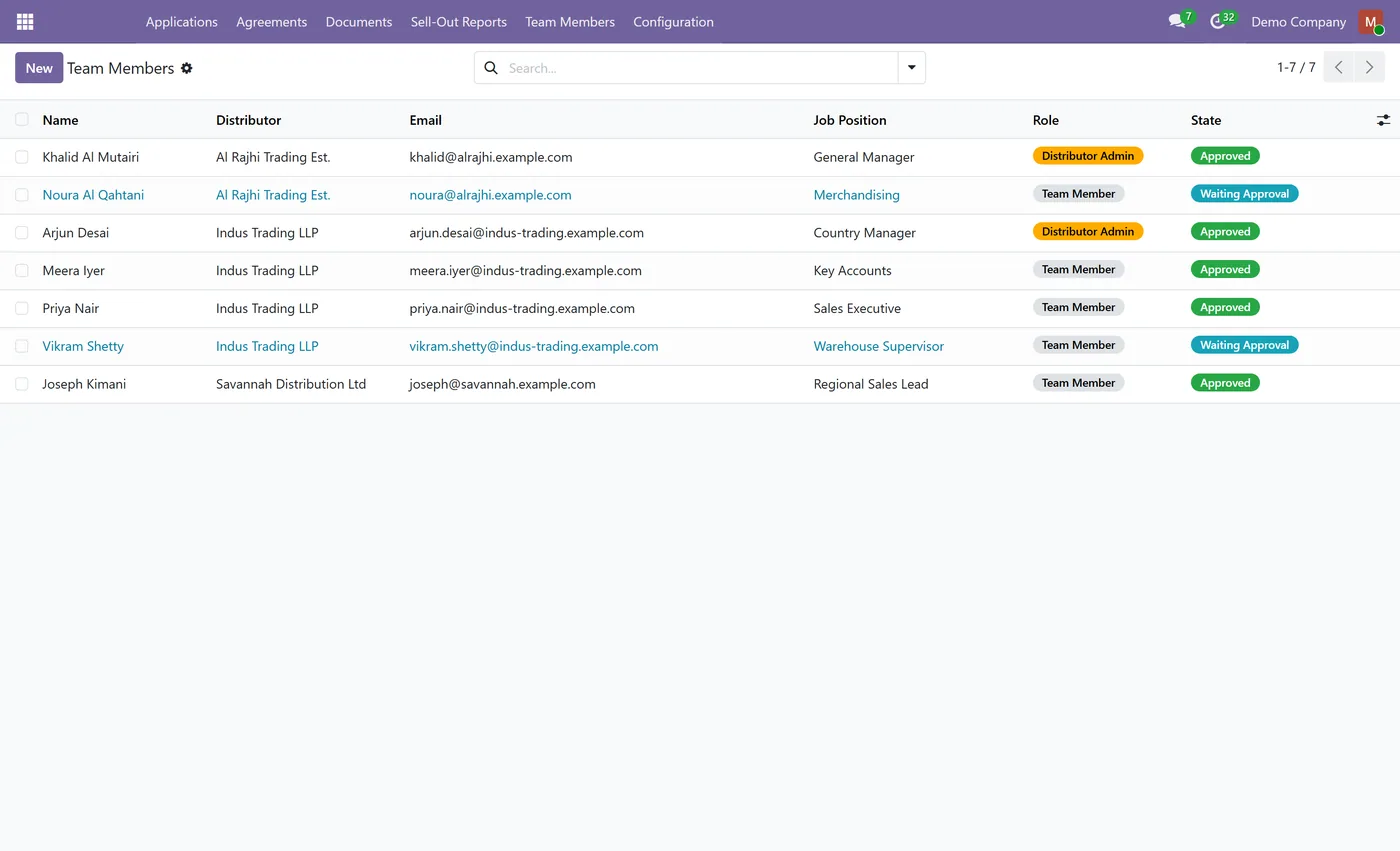Screen dimensions: 1400x851
Task: Click Warehouse Supervisor job position
Action: click(879, 346)
